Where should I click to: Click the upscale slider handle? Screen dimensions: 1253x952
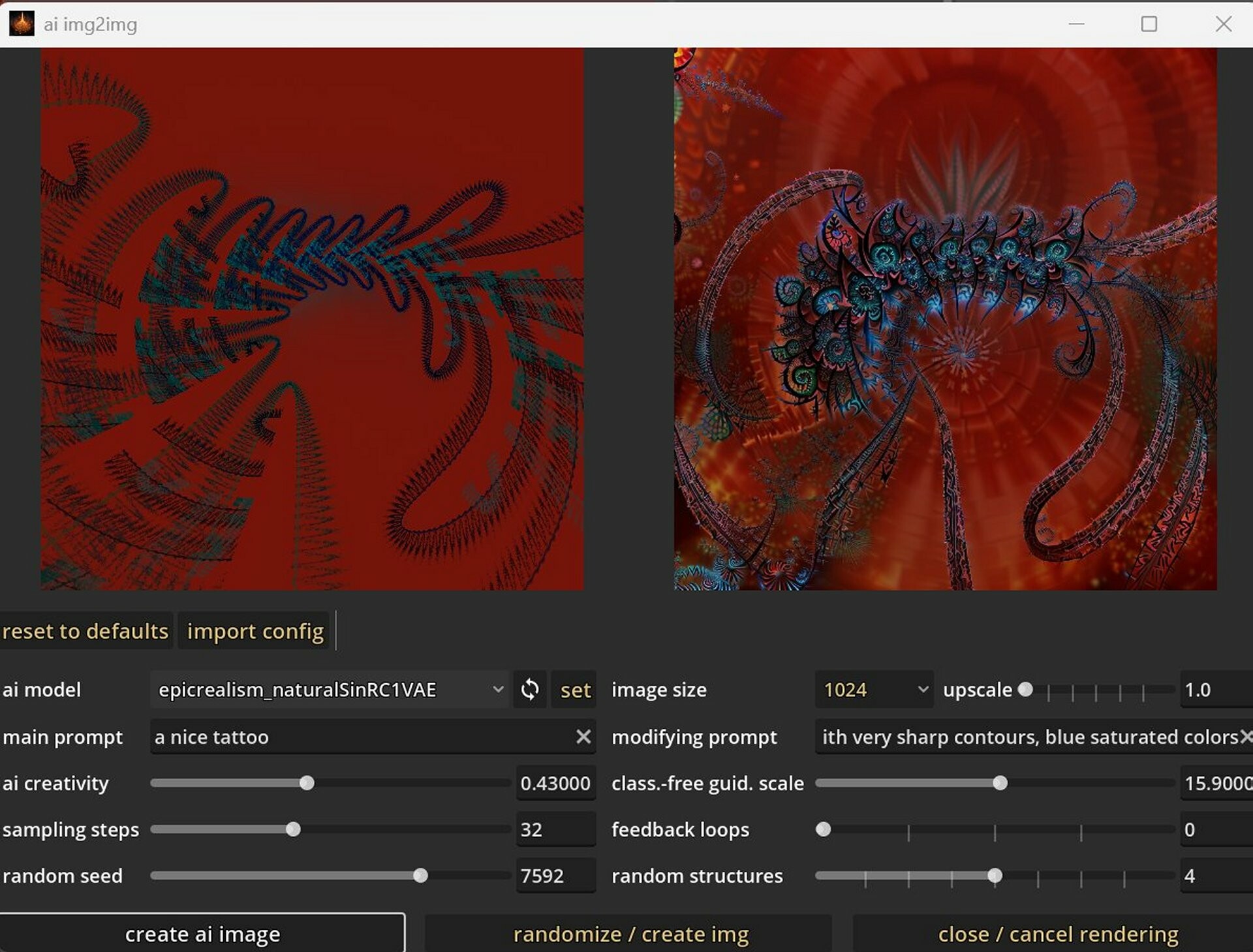click(x=1026, y=690)
